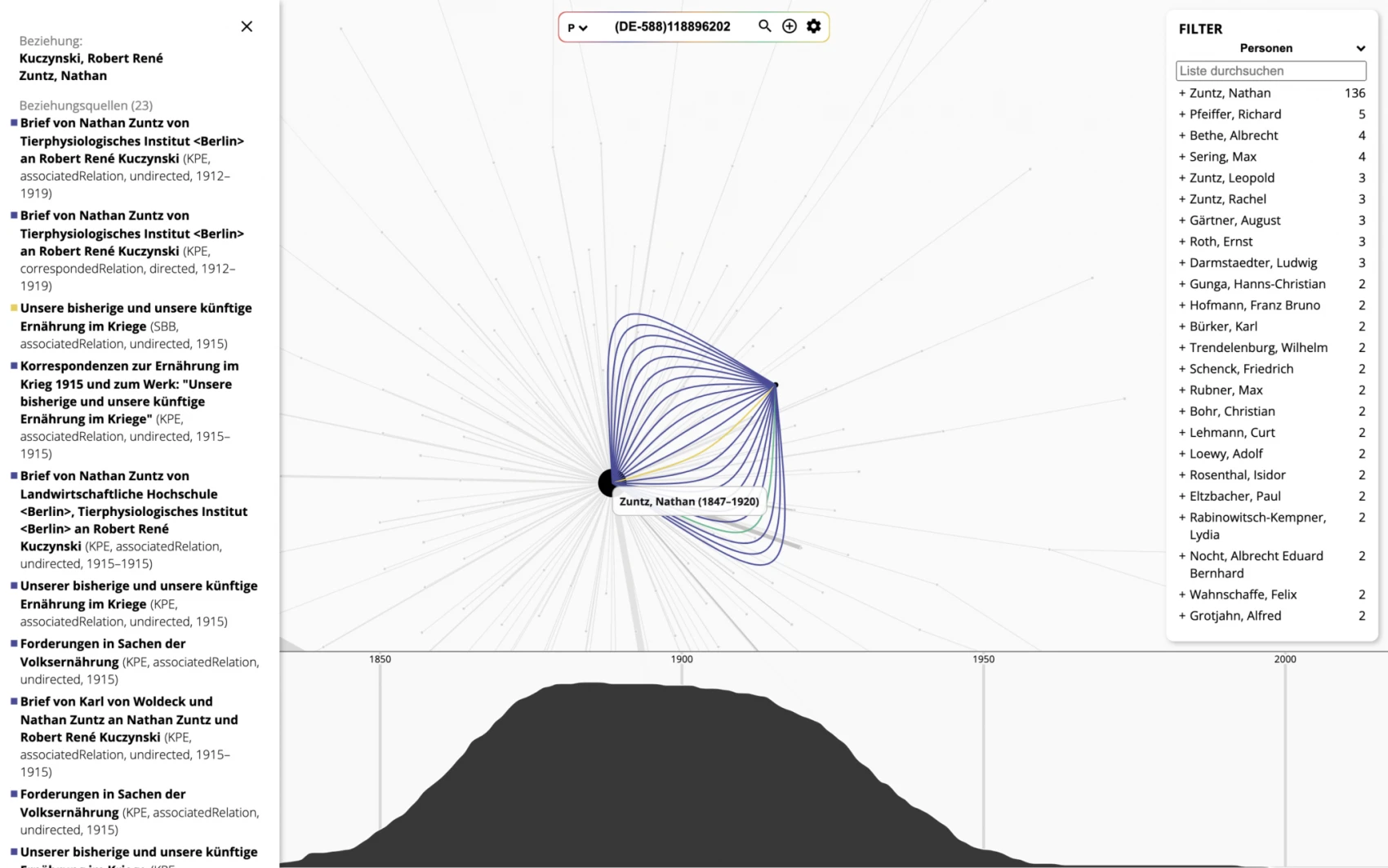Click the search magnifier icon
Viewport: 1388px width, 868px height.
click(x=764, y=26)
